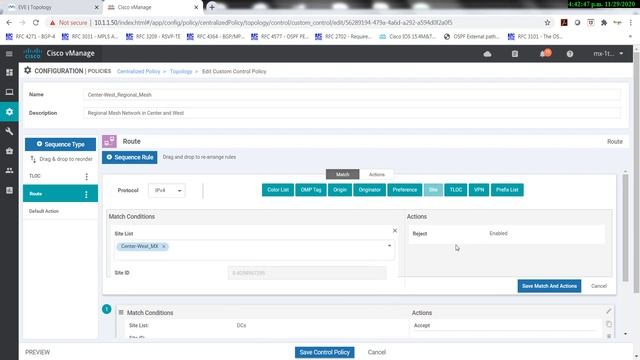640x360 pixels.
Task: Close the Cisco vManage browser tab
Action: pos(196,7)
